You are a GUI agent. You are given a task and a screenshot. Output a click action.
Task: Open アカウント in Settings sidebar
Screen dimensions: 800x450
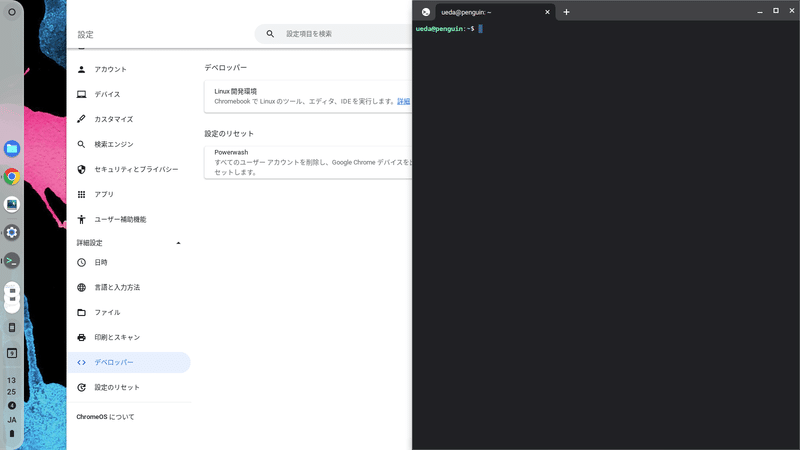point(110,69)
